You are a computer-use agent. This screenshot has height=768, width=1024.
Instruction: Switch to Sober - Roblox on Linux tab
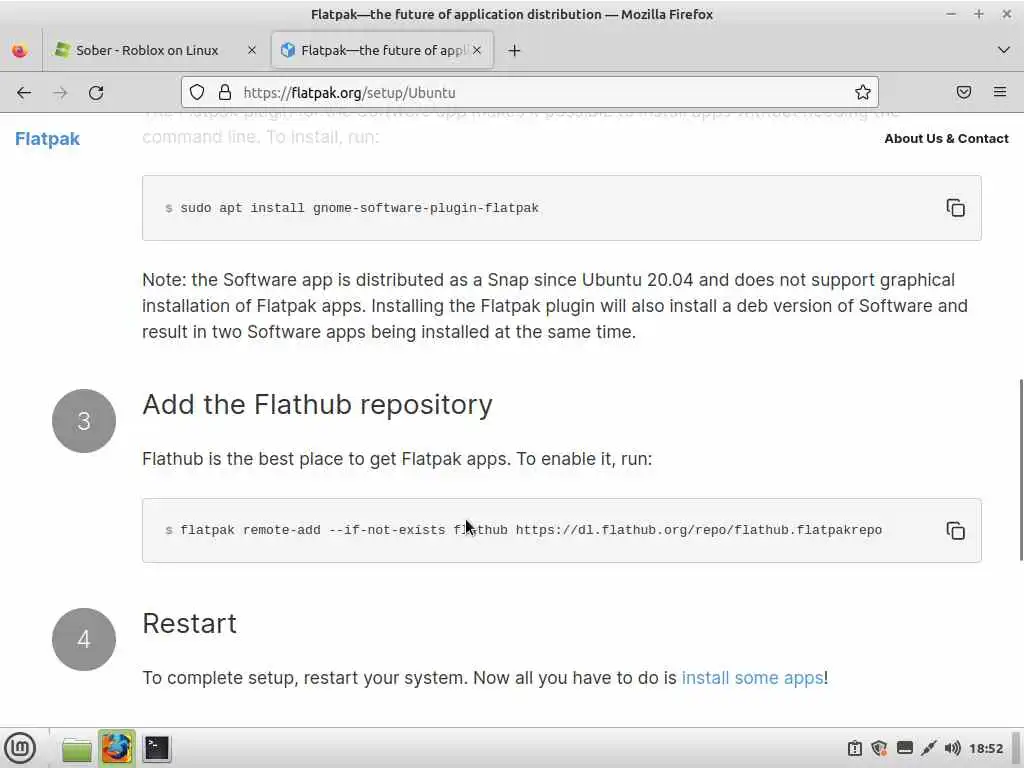pyautogui.click(x=147, y=50)
